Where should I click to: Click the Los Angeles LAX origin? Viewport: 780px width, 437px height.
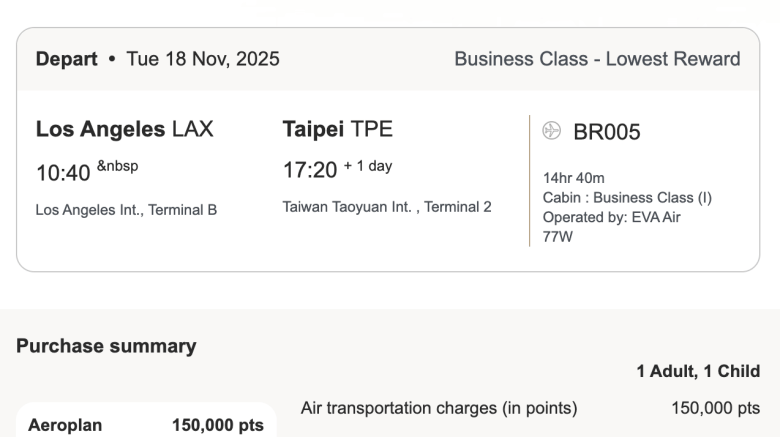coord(124,129)
